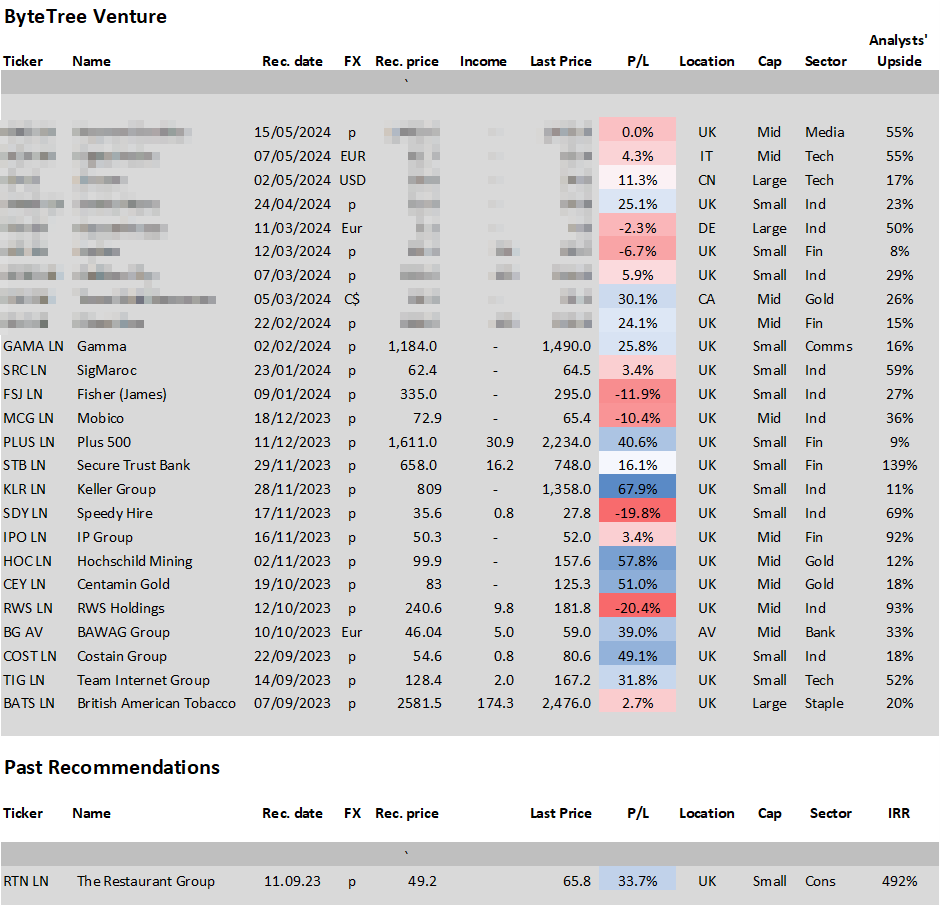Click the Bank sector cell
940x907 pixels.
pyautogui.click(x=820, y=632)
